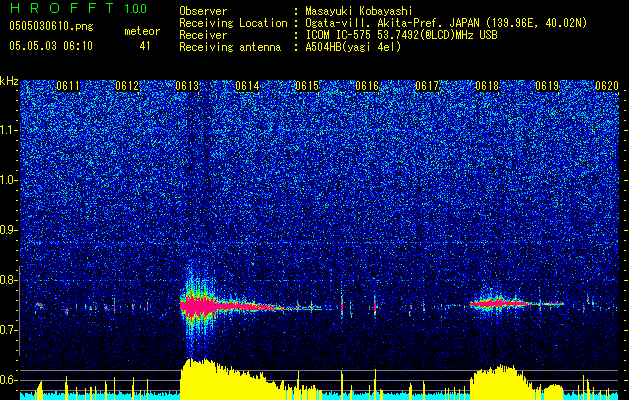
Task: Click the Receiving Location label
Action: 233,23
